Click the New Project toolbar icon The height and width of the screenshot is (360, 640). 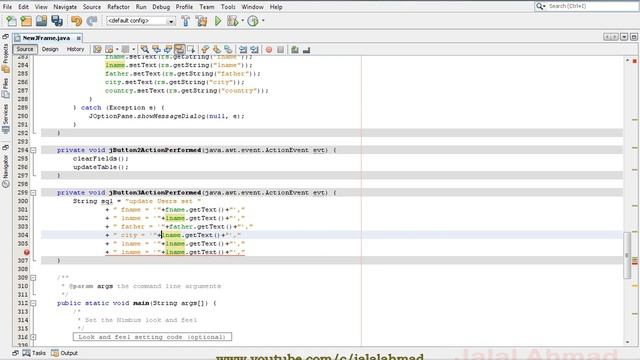[26, 21]
